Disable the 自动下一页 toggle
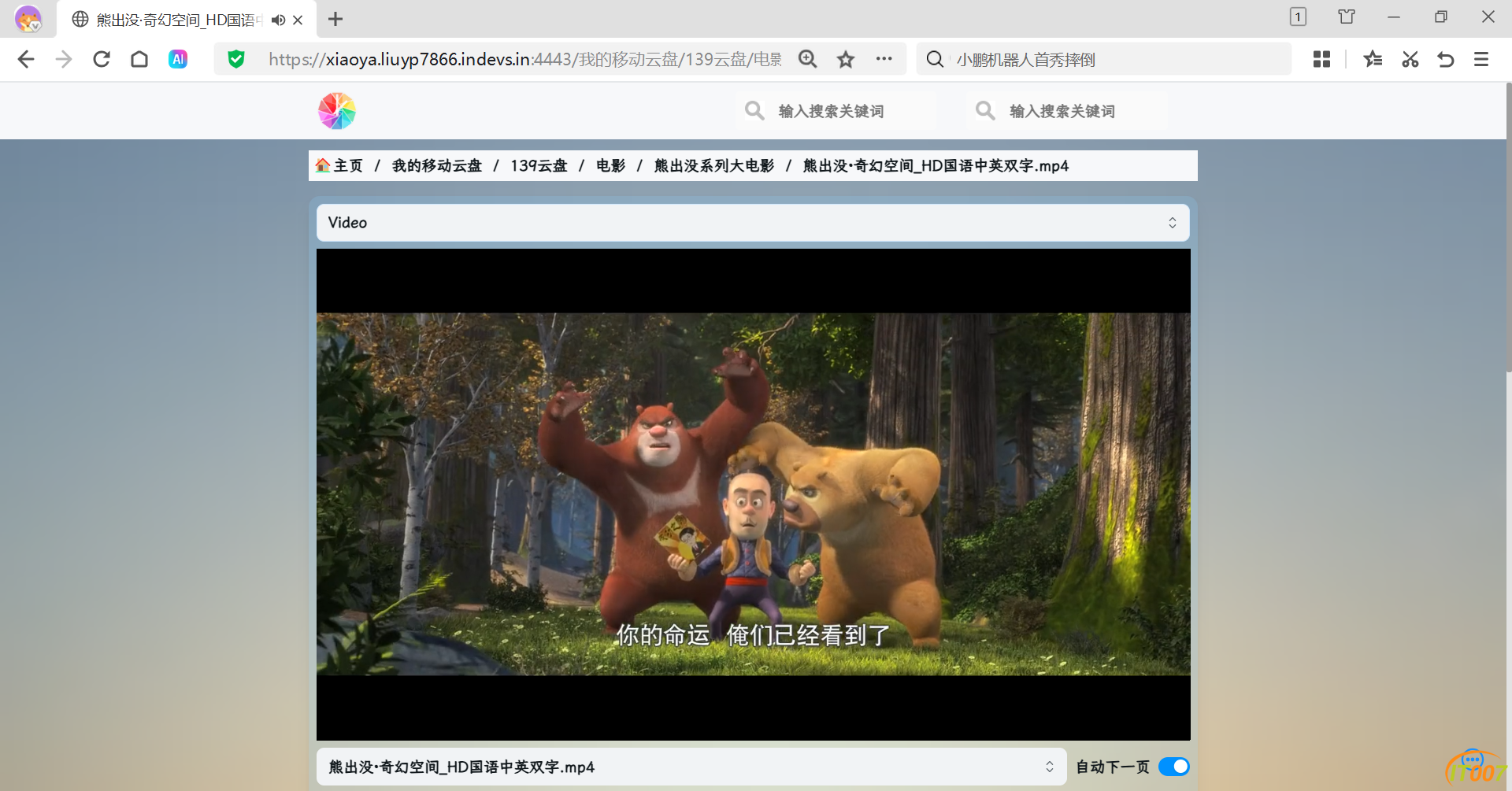Image resolution: width=1512 pixels, height=791 pixels. [1173, 767]
